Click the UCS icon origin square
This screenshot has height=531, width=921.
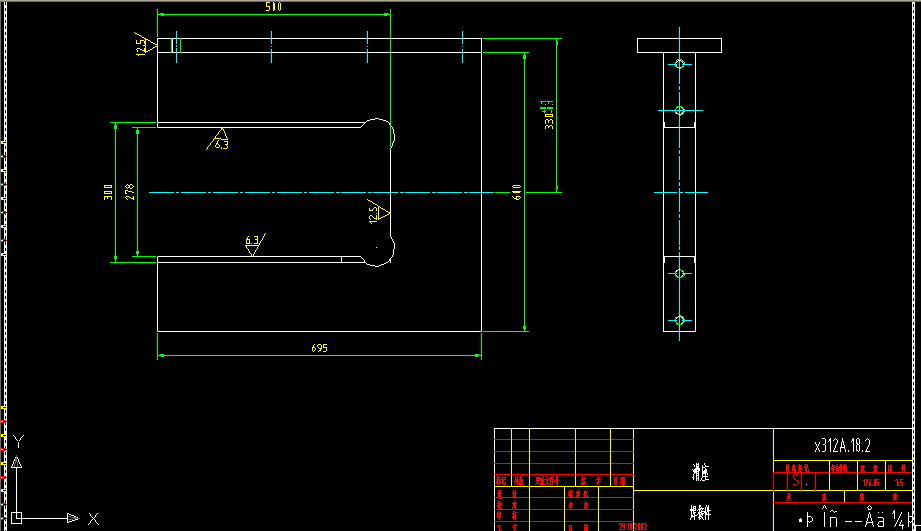click(x=16, y=517)
